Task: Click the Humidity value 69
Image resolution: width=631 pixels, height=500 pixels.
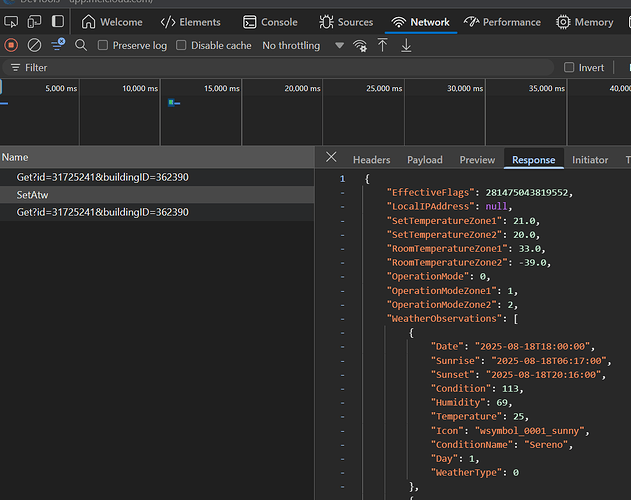Action: coord(502,403)
